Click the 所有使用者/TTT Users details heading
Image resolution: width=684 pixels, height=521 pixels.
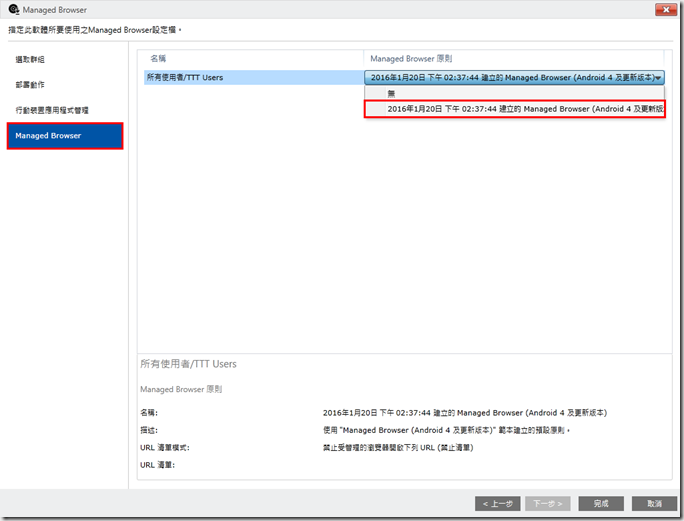pos(188,364)
